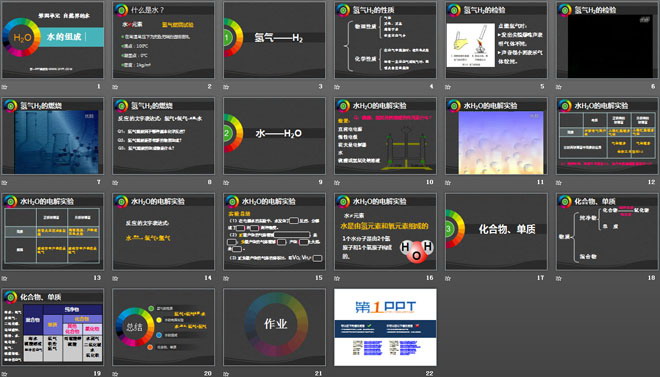Click the slide number label "18"
This screenshot has width=660, height=377.
click(x=651, y=277)
